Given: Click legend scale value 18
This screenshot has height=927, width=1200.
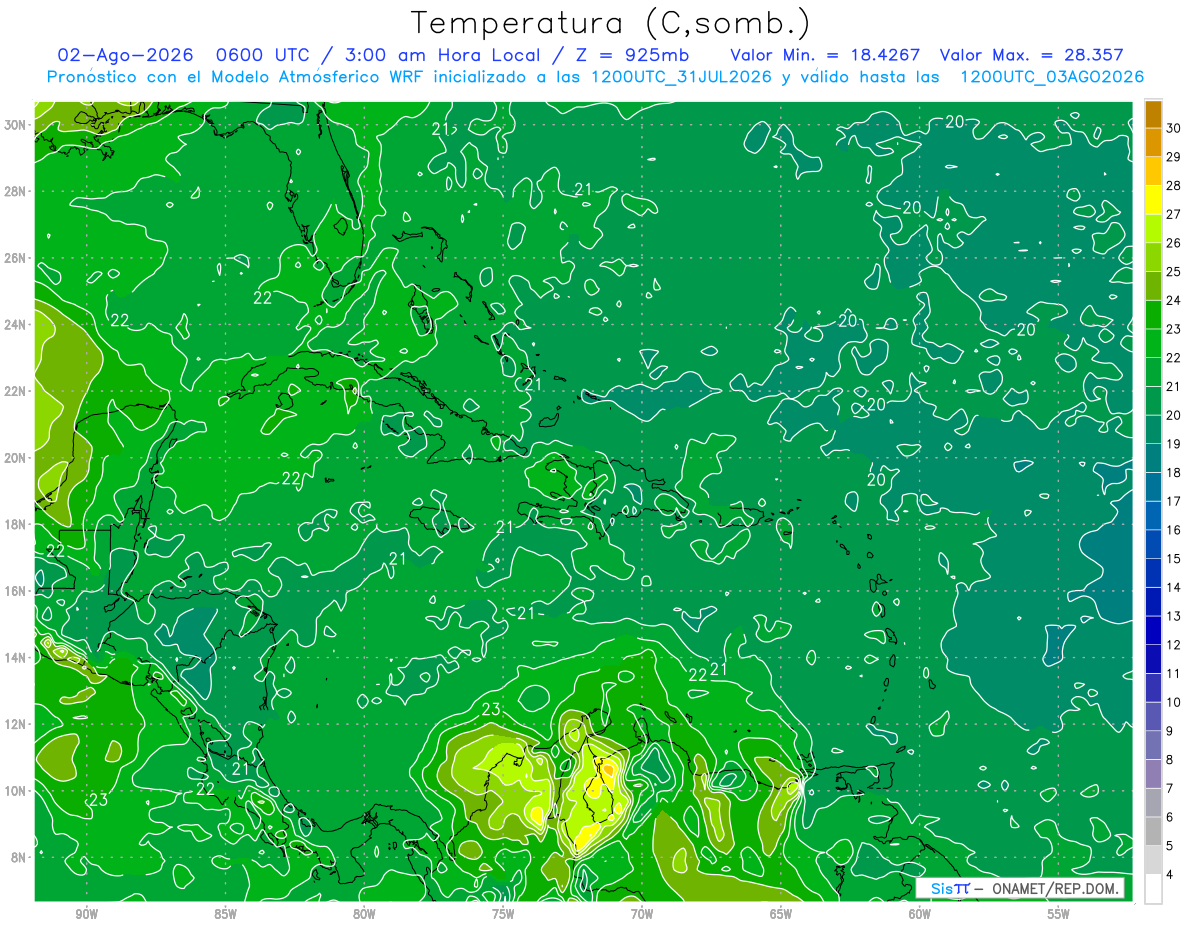Looking at the screenshot, I should pos(1174,472).
